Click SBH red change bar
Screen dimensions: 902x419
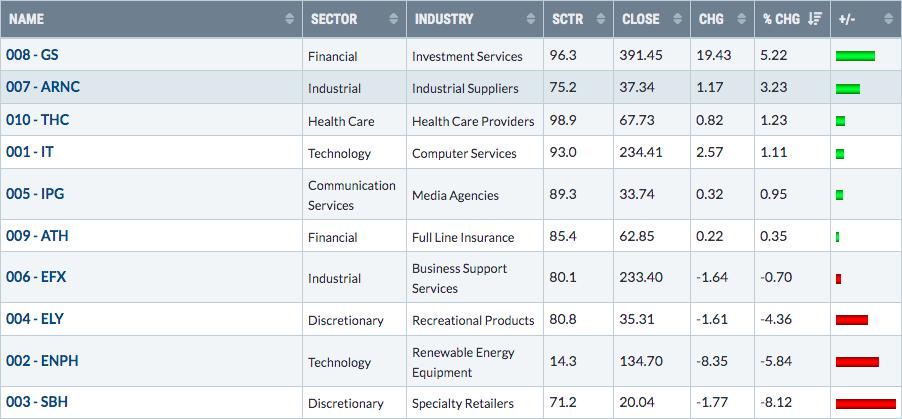[x=866, y=403]
